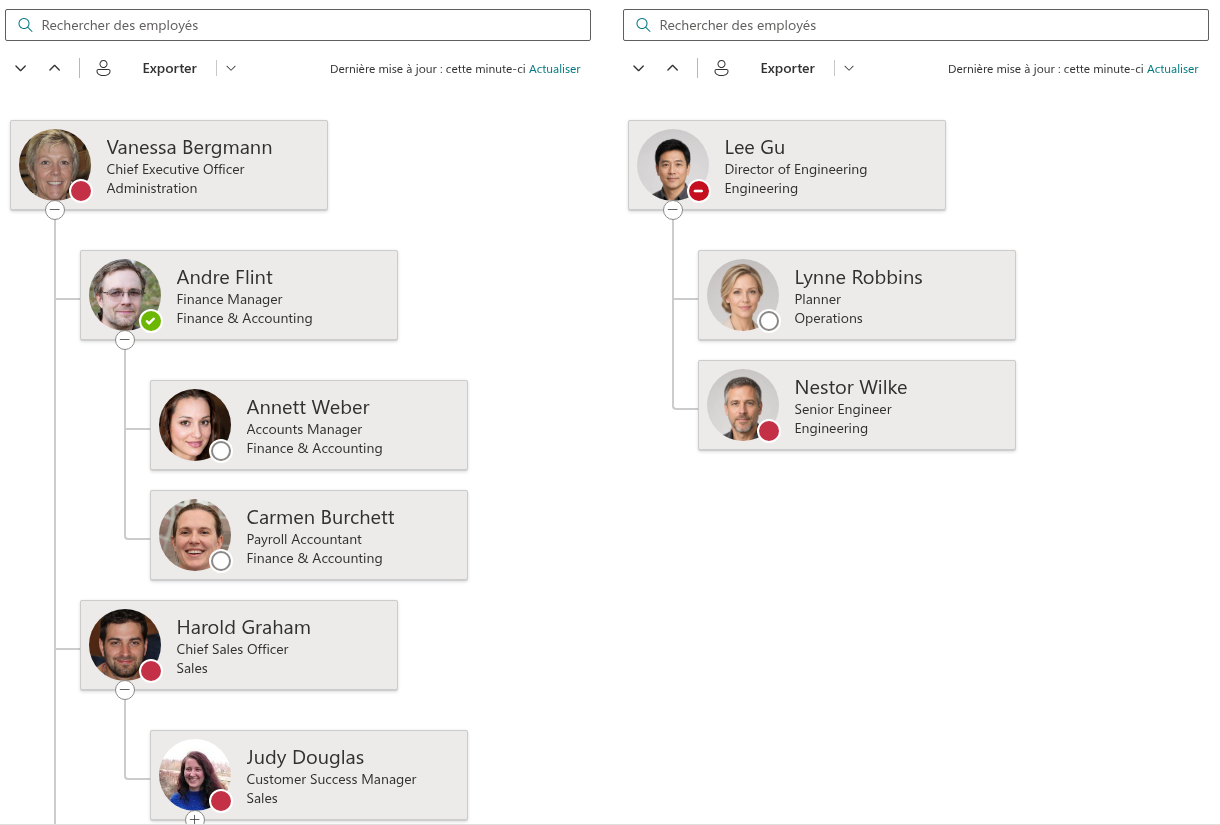Click Annett Weber's offline status badge

[221, 451]
